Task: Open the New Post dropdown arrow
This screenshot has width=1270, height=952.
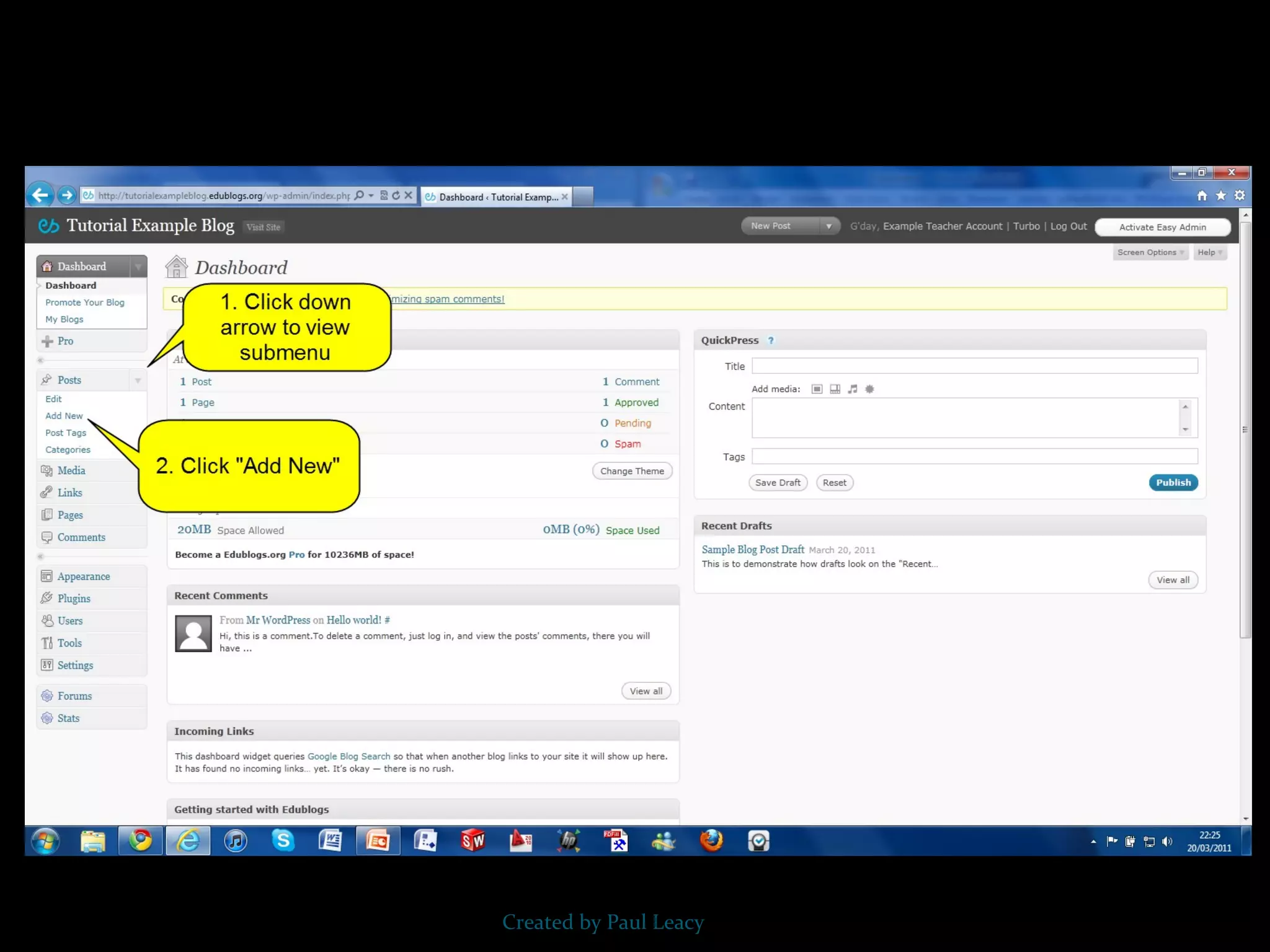Action: click(828, 226)
